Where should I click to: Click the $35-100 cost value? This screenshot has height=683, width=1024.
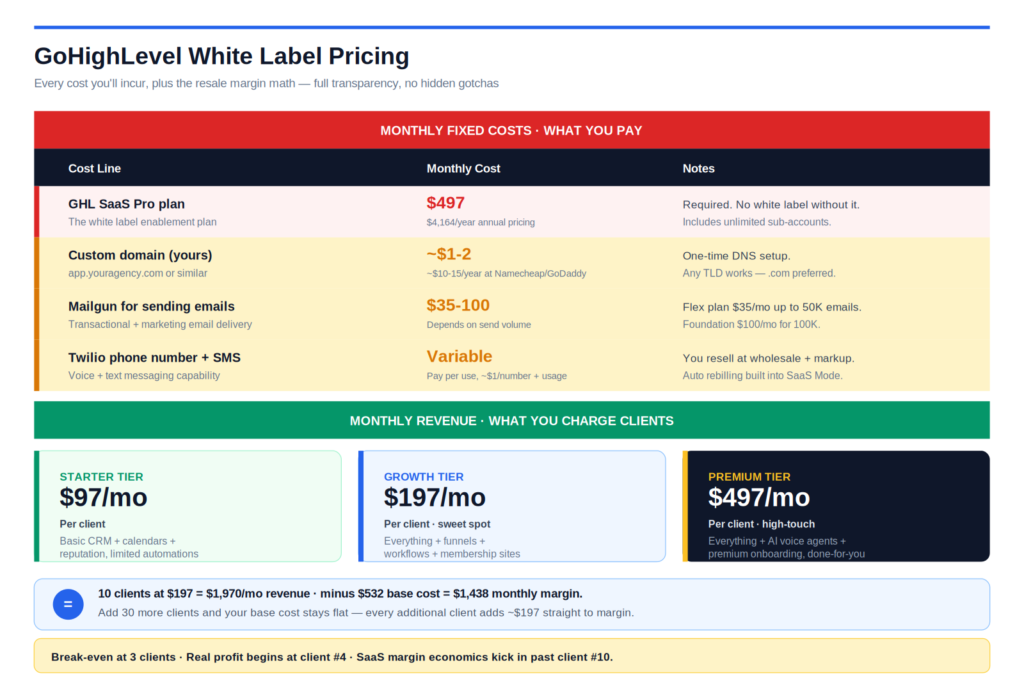point(458,305)
